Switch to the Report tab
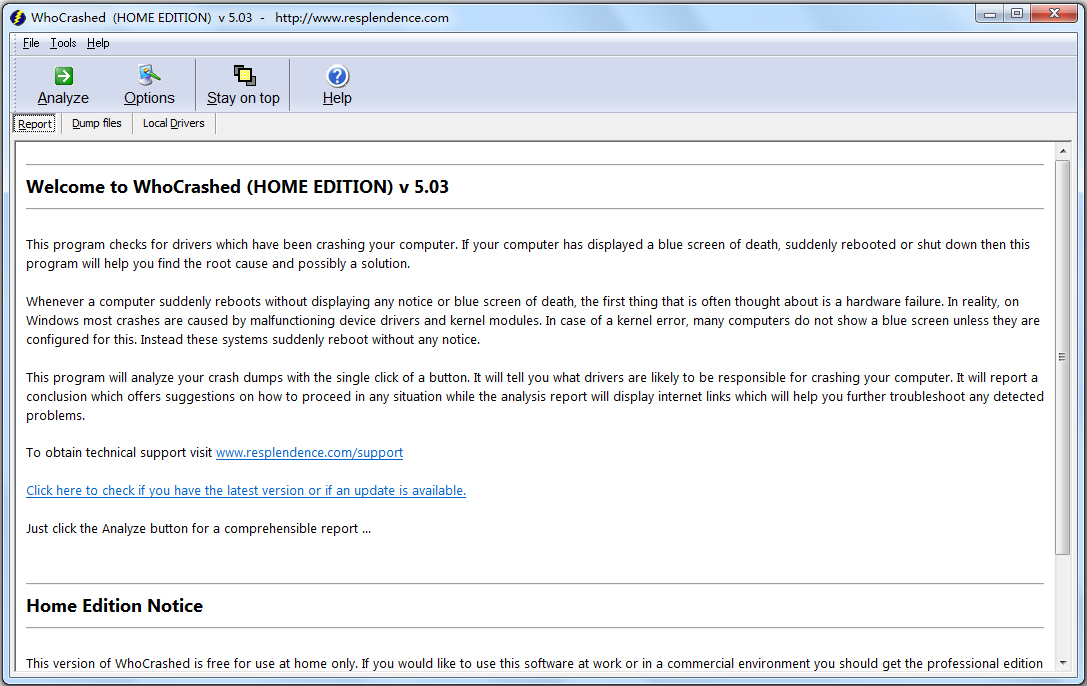1087x686 pixels. pos(35,124)
